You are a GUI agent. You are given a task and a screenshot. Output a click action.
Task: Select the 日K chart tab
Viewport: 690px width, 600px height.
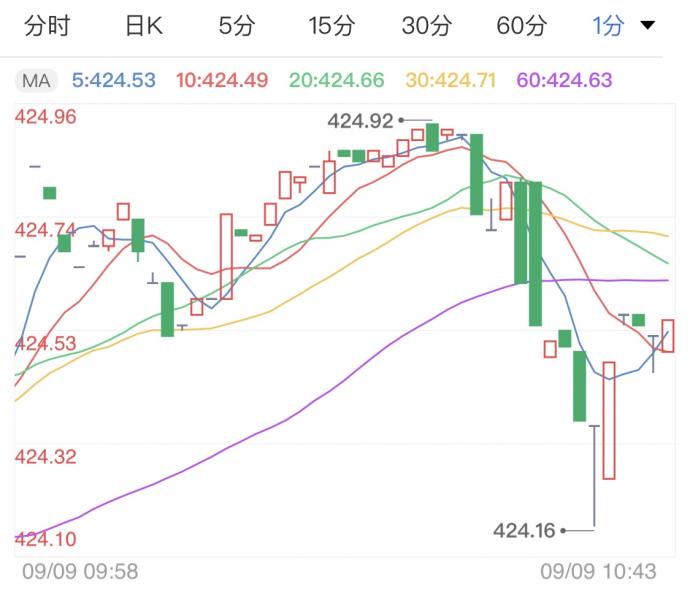coord(143,27)
